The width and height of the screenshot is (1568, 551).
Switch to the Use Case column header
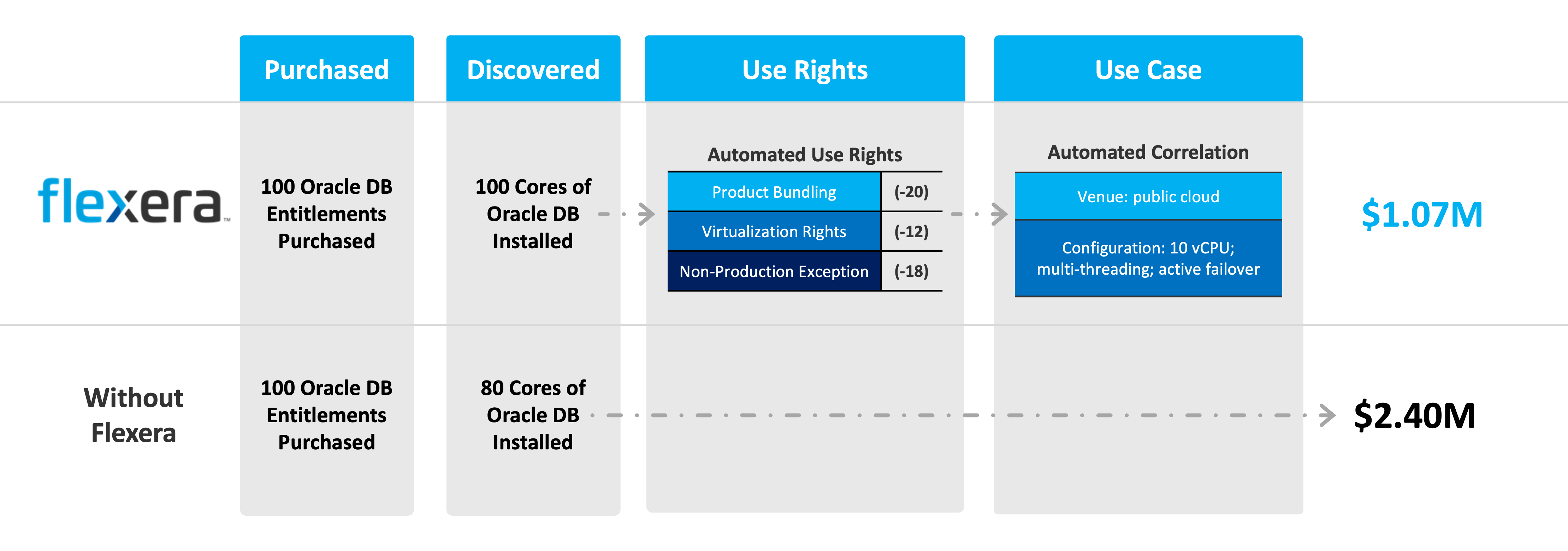[1148, 70]
